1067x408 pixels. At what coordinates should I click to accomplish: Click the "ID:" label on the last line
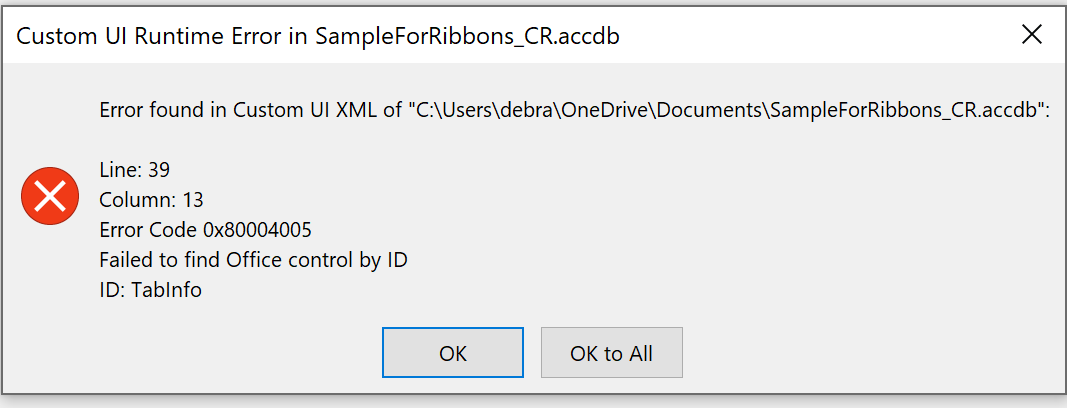[112, 290]
